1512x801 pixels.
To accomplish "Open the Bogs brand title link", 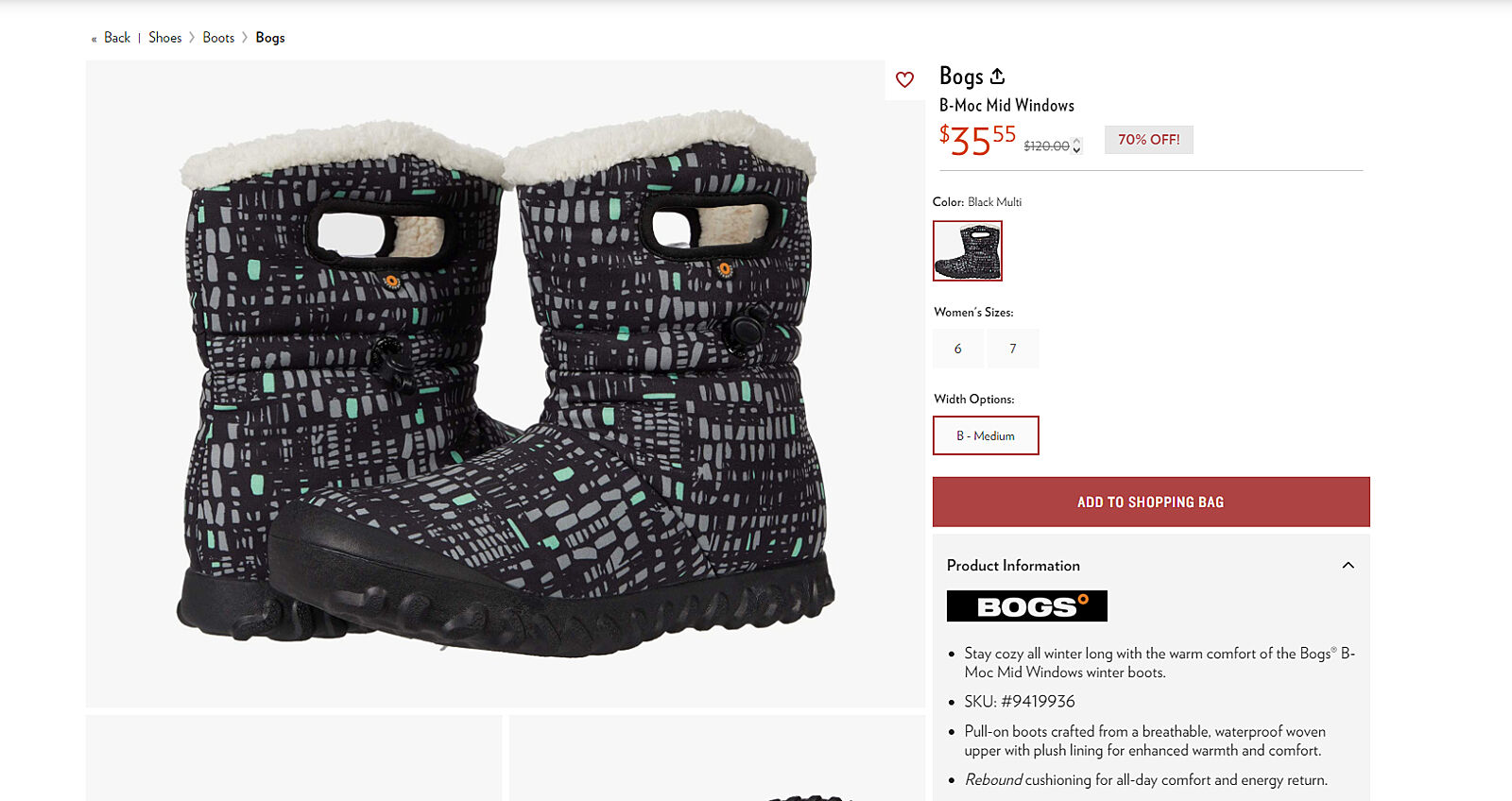I will pos(961,76).
